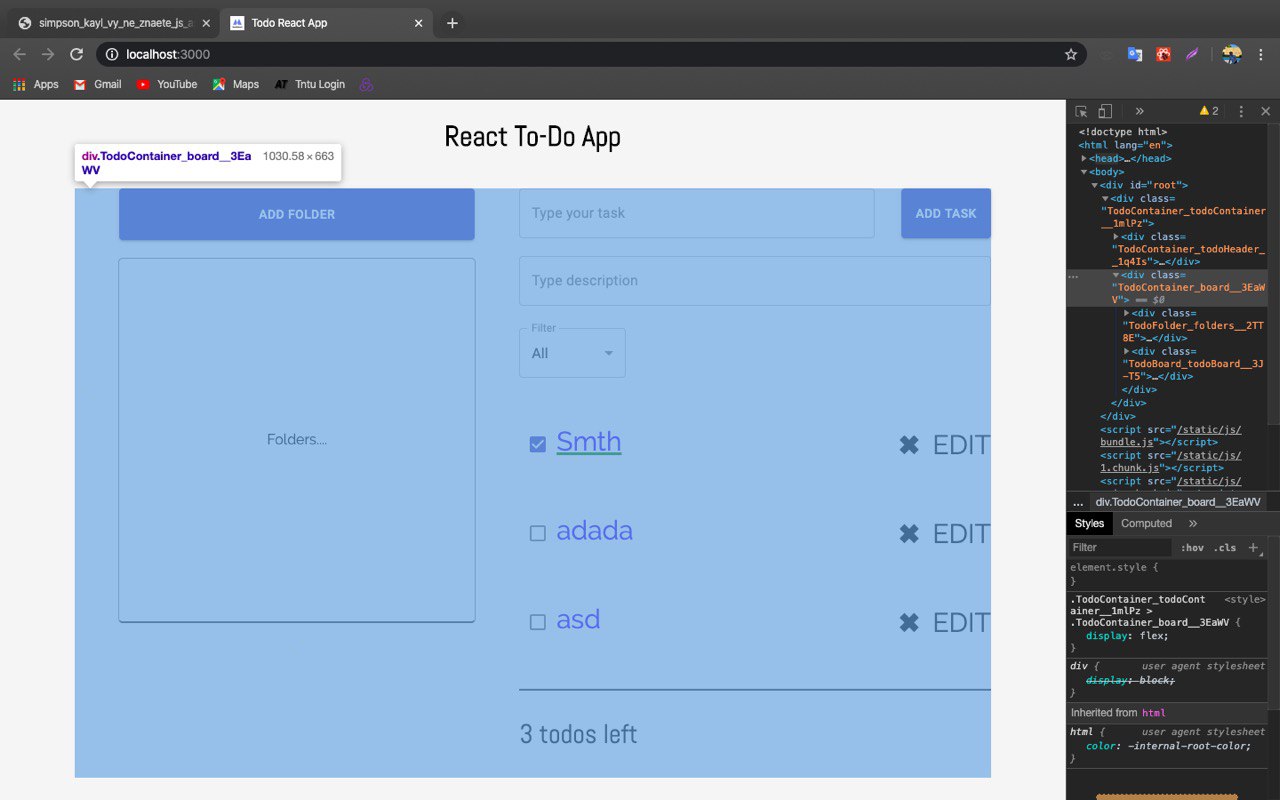Open the Chrome profile avatar
The image size is (1280, 800).
1232,54
